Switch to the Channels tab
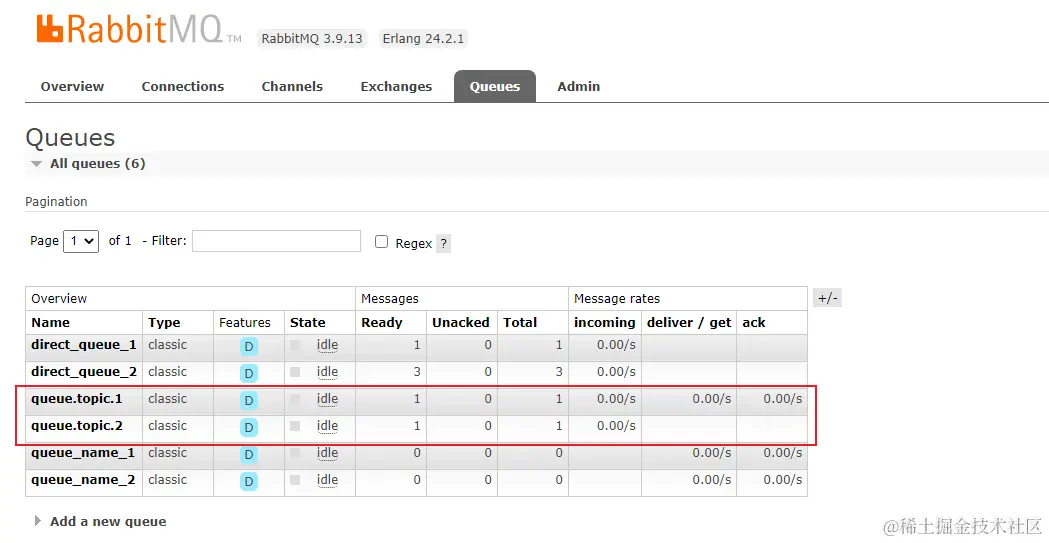The height and width of the screenshot is (543, 1049). [x=292, y=86]
